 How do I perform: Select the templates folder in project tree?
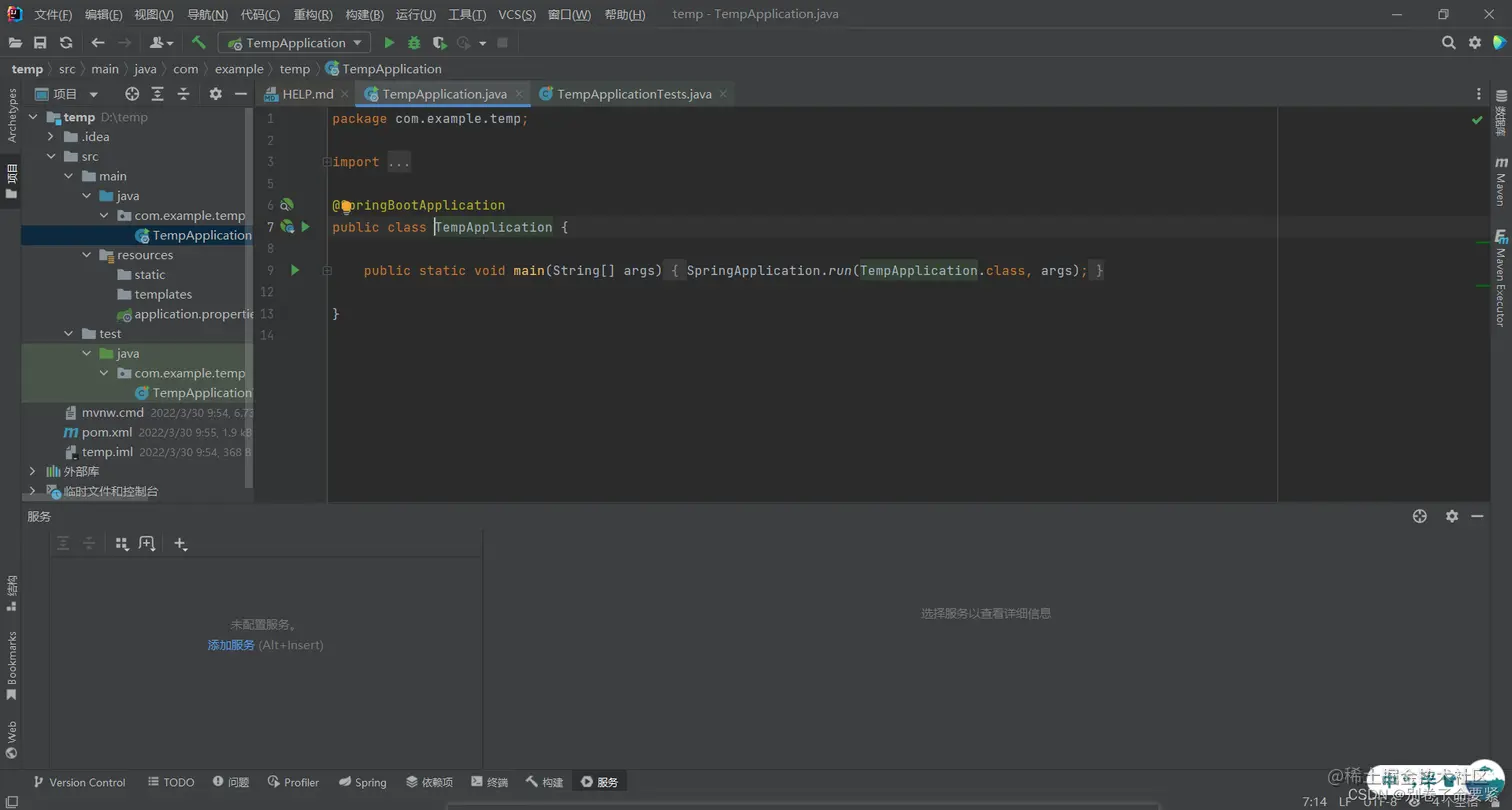163,294
